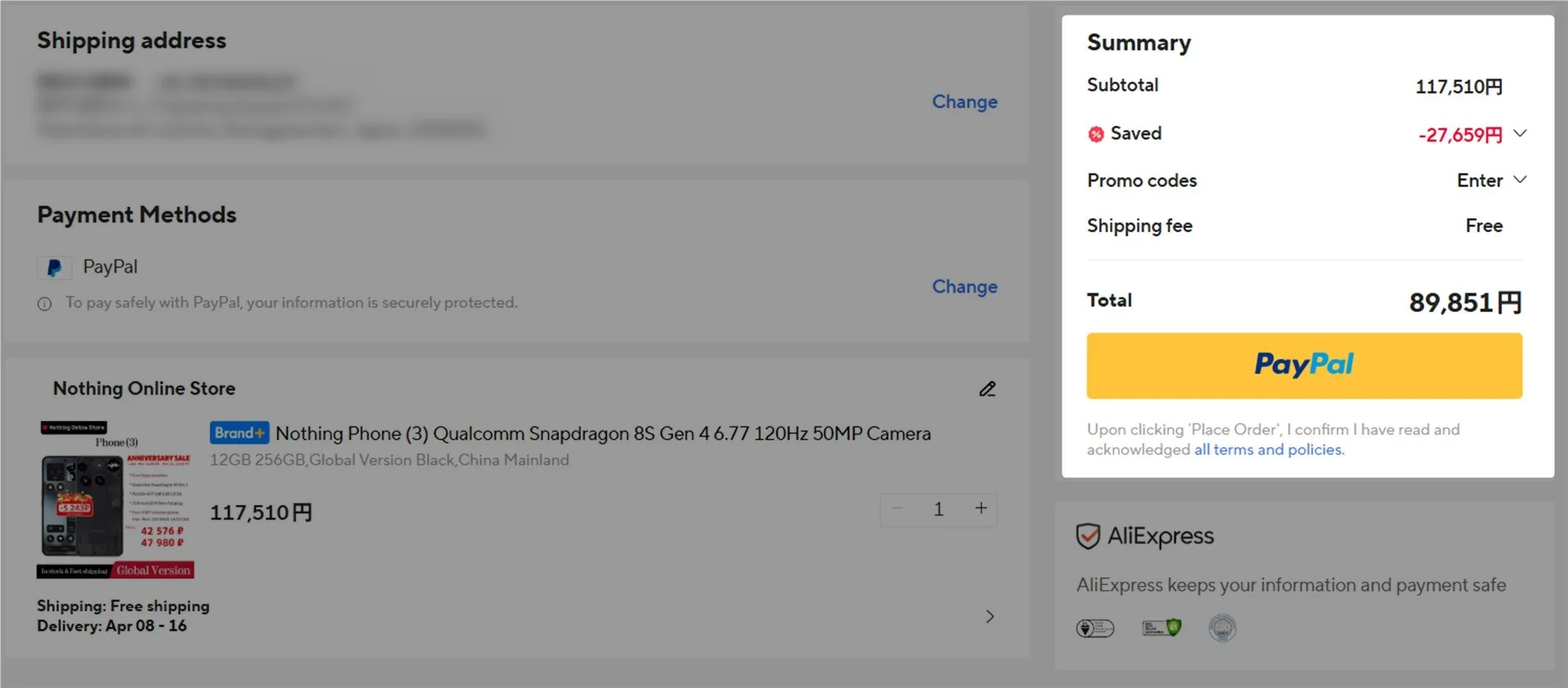Click the quantity input field showing 1
This screenshot has height=688, width=1568.
[938, 509]
